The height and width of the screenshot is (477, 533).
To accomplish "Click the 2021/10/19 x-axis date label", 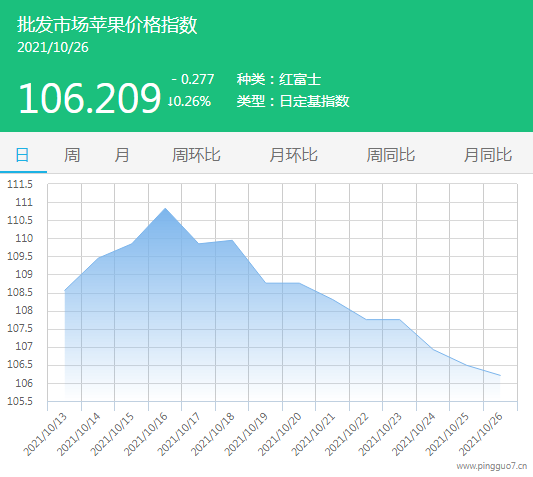I will [x=246, y=434].
